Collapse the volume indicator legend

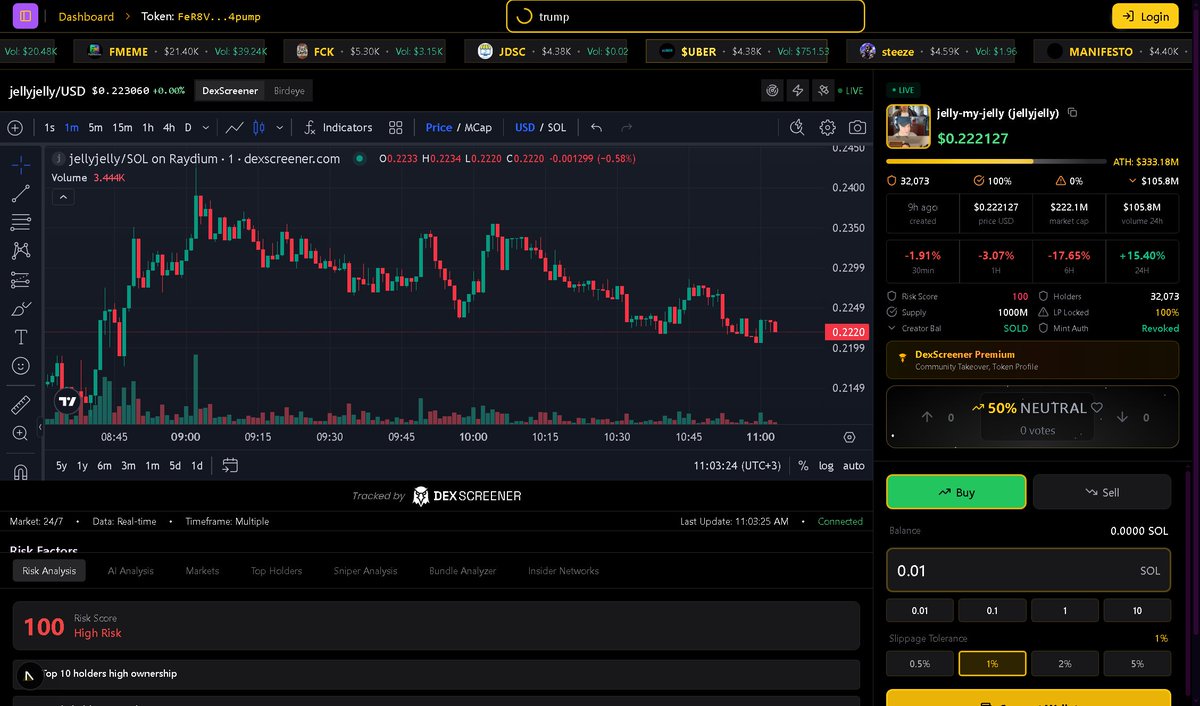[x=64, y=197]
